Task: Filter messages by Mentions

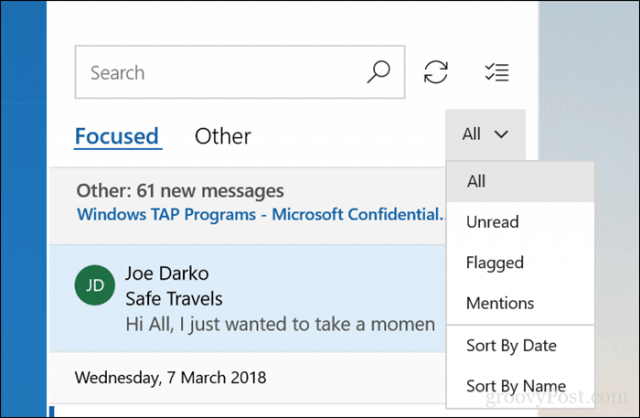Action: point(520,303)
